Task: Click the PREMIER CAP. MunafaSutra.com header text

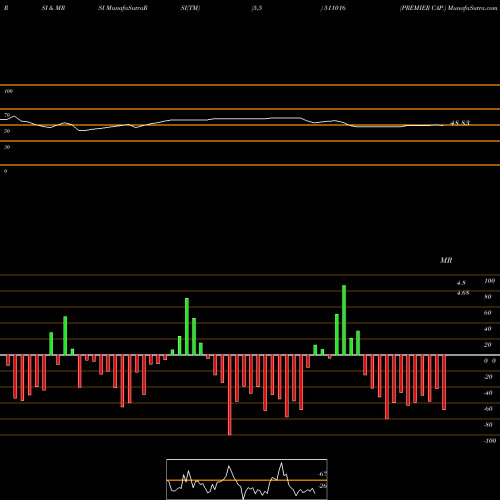Action: tap(449, 8)
